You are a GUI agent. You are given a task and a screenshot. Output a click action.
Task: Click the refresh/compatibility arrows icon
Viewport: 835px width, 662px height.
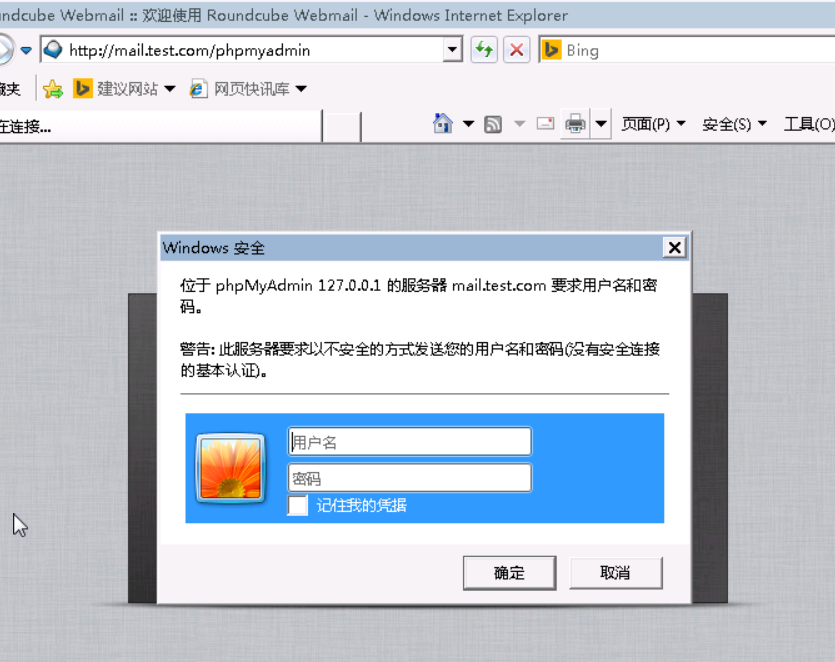point(484,50)
